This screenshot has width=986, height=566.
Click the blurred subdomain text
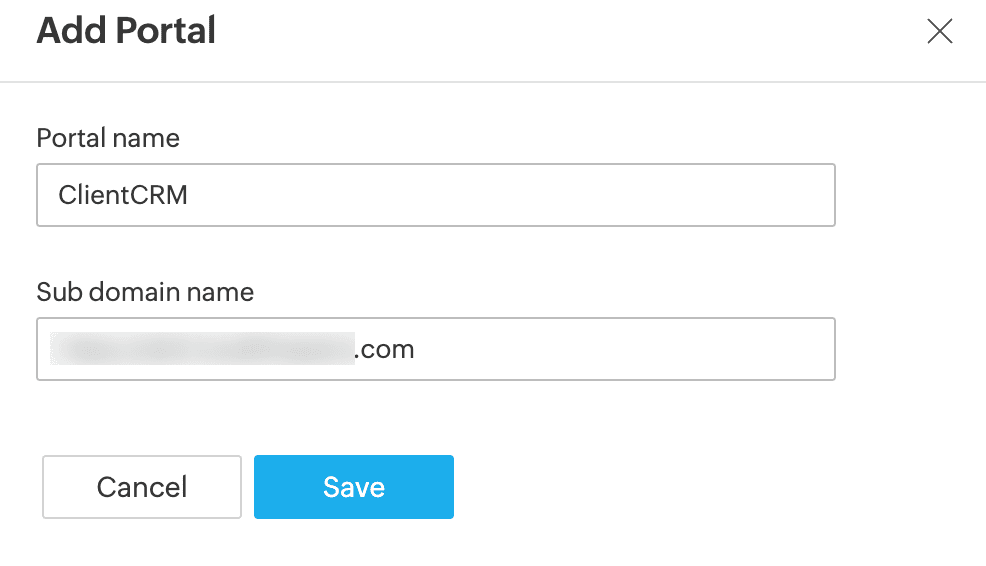pos(202,349)
